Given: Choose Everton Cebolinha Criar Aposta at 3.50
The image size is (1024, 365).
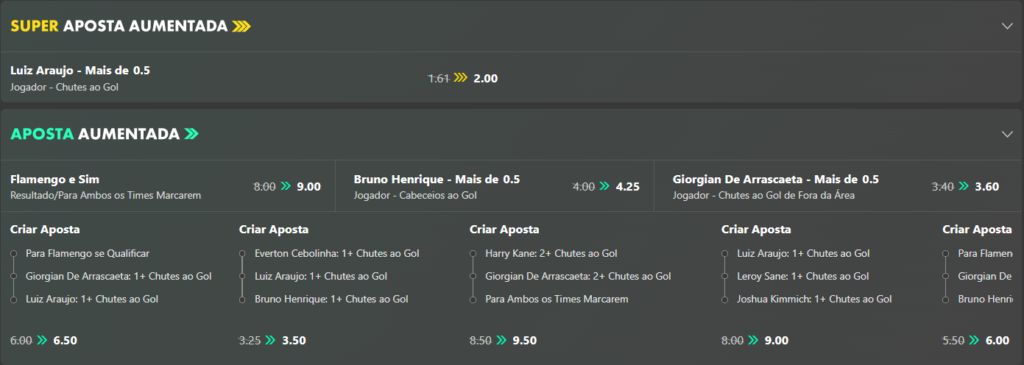Looking at the screenshot, I should tap(294, 340).
